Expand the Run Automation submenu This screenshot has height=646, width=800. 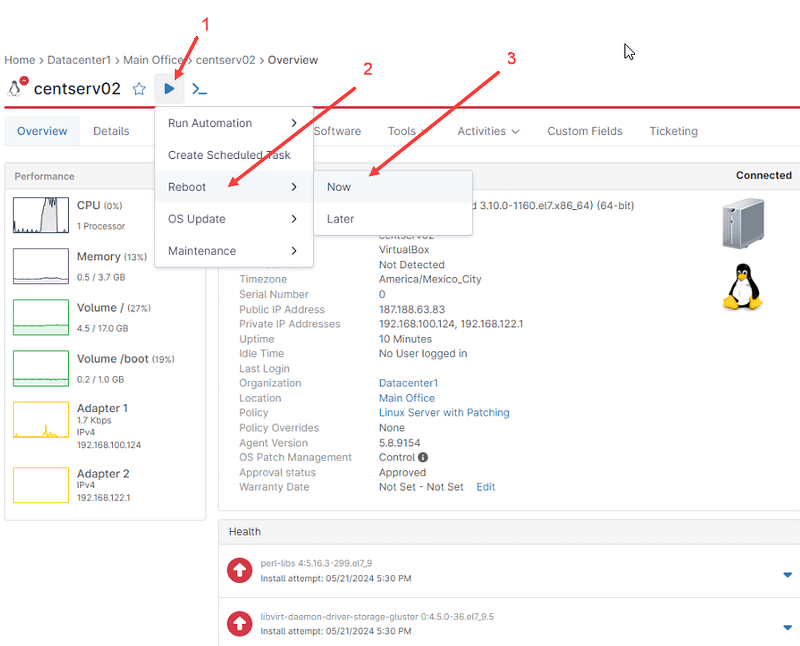point(233,123)
